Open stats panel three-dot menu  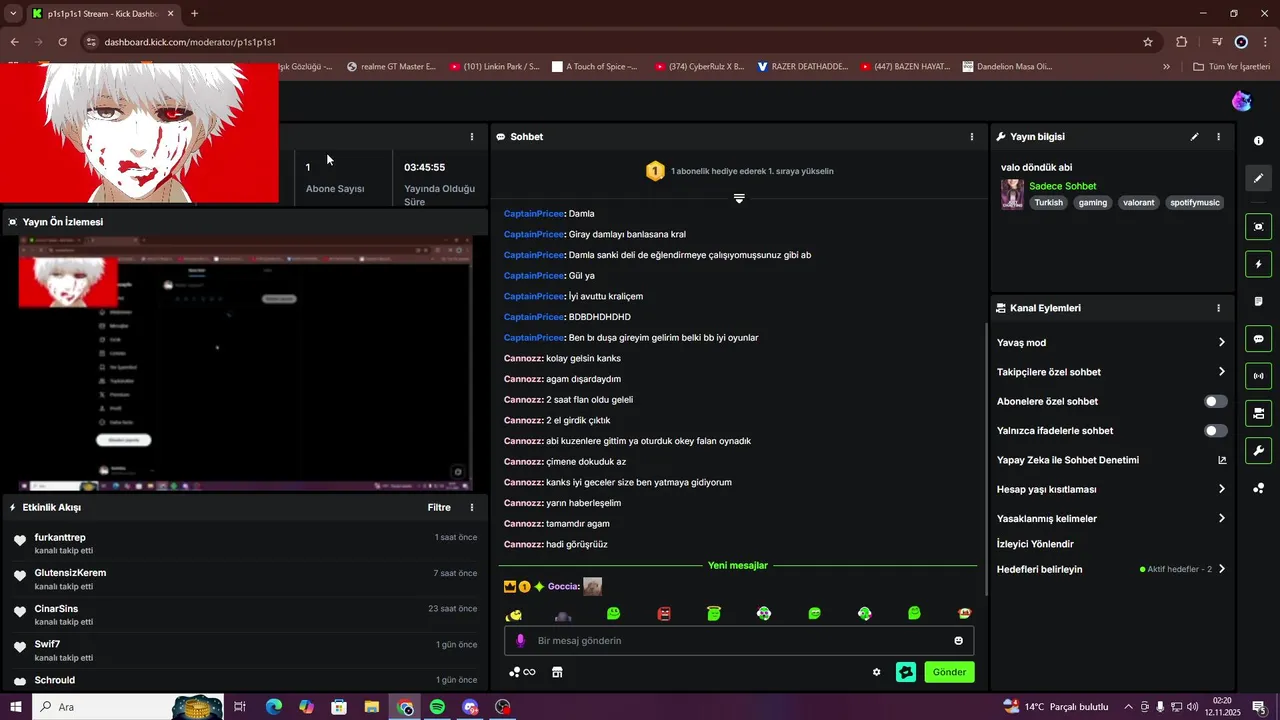point(472,137)
